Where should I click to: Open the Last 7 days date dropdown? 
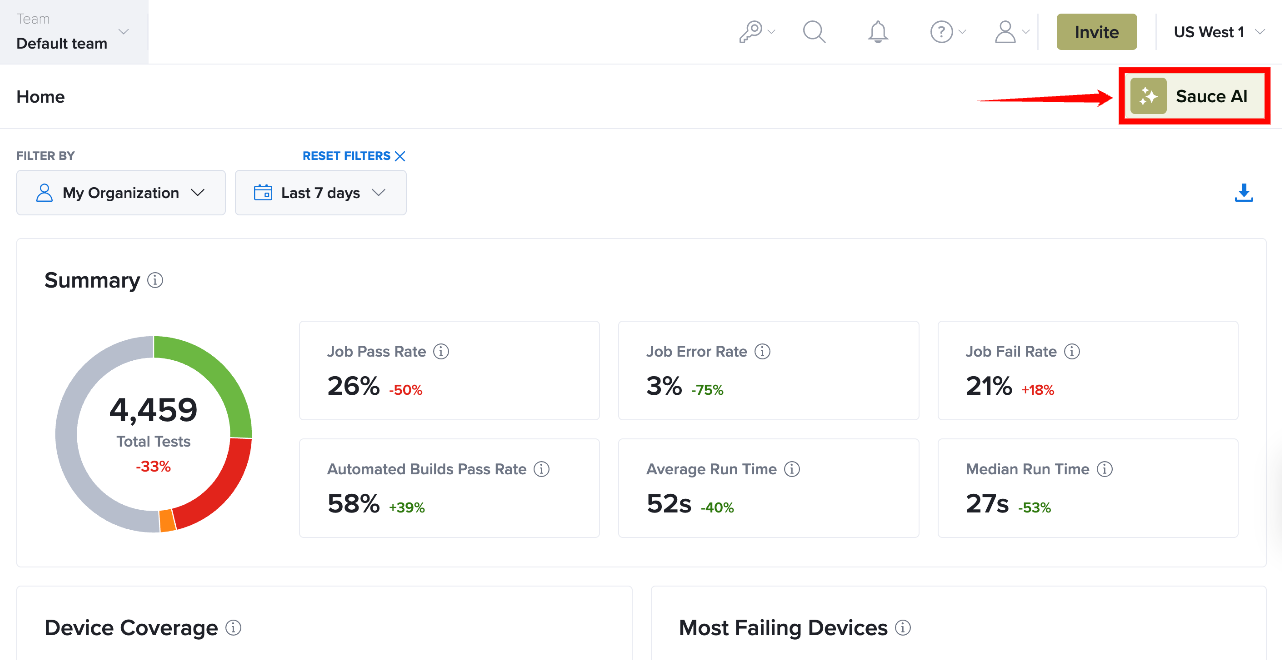click(x=321, y=193)
